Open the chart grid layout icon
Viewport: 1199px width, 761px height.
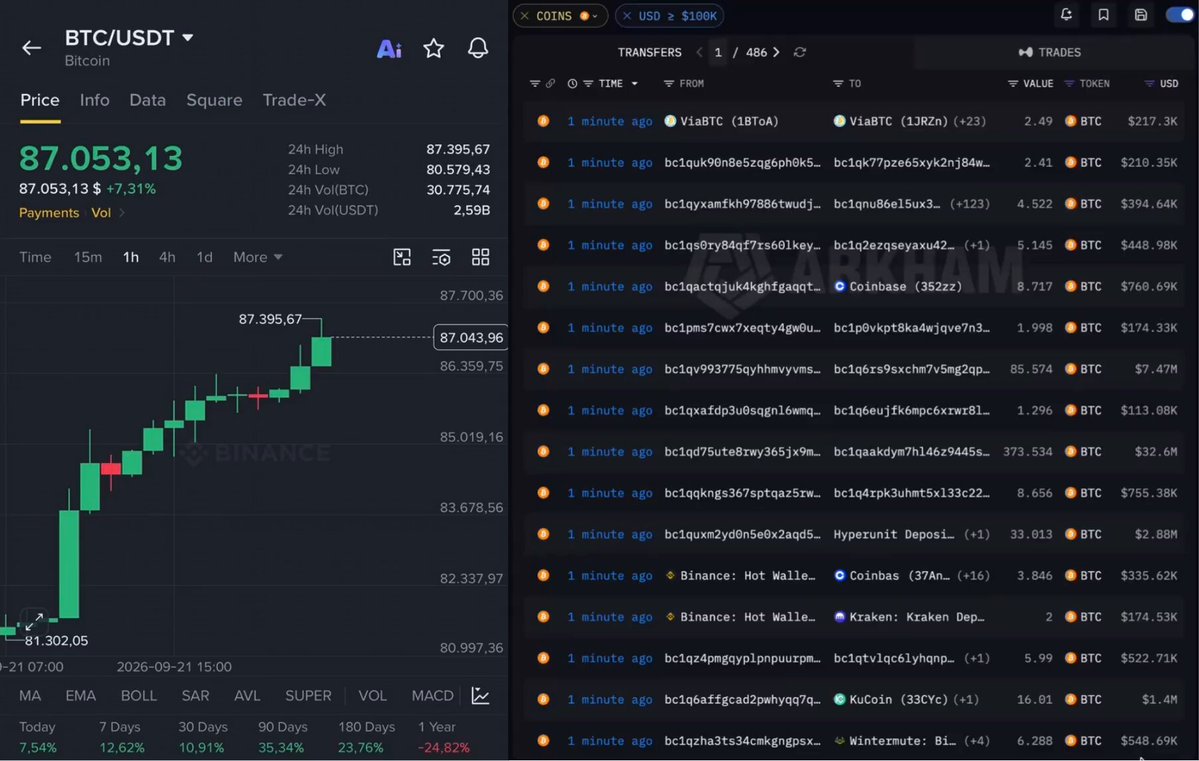click(480, 257)
